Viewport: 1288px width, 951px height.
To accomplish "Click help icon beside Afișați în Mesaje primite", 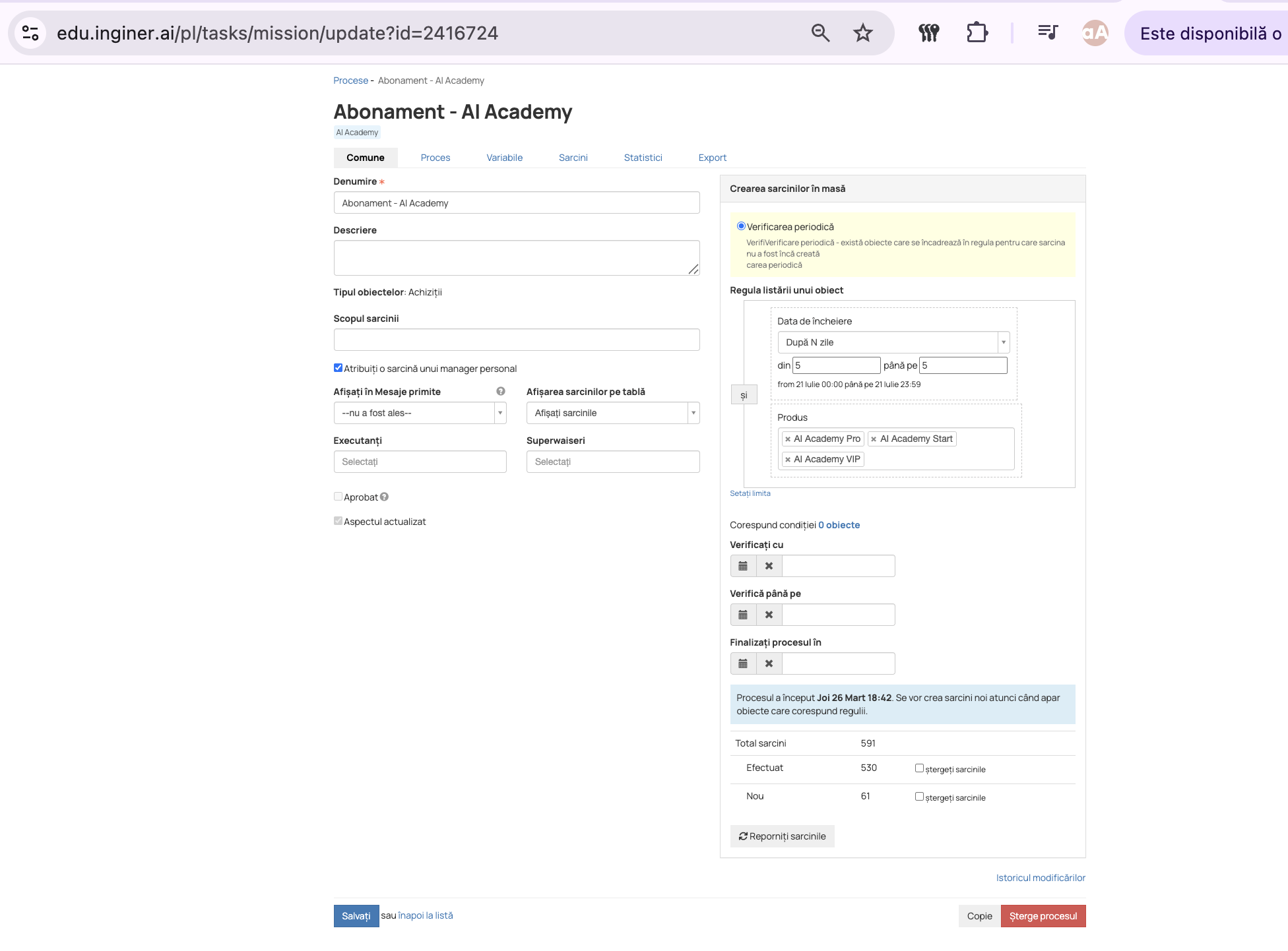I will 501,391.
